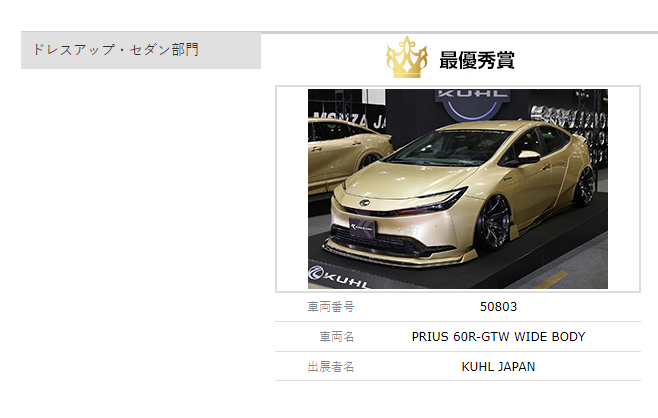Viewport: 658px width, 418px height.
Task: Click the gold crown award icon
Action: [x=407, y=57]
